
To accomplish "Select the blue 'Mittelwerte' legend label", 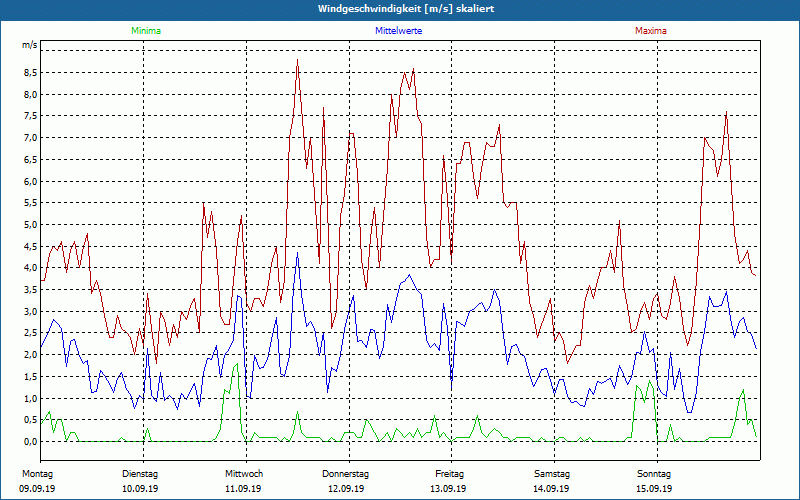I will tap(398, 31).
